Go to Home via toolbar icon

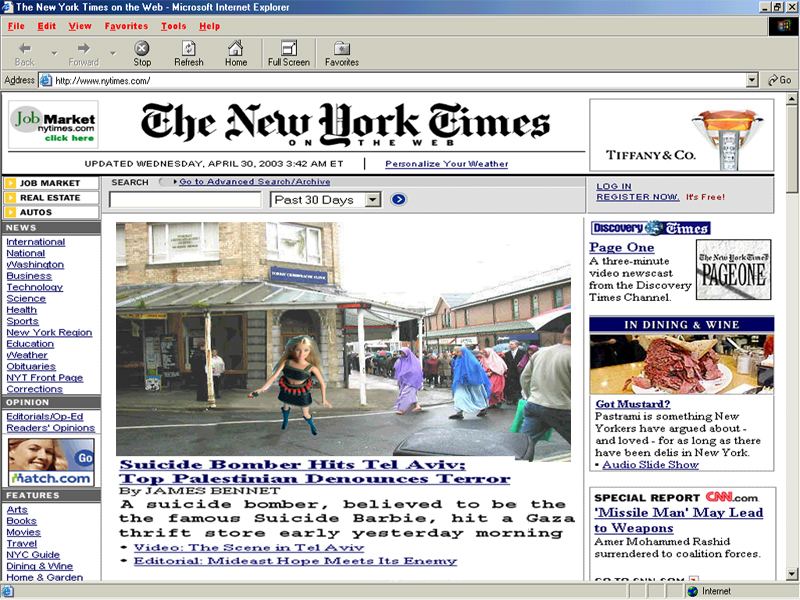(236, 53)
